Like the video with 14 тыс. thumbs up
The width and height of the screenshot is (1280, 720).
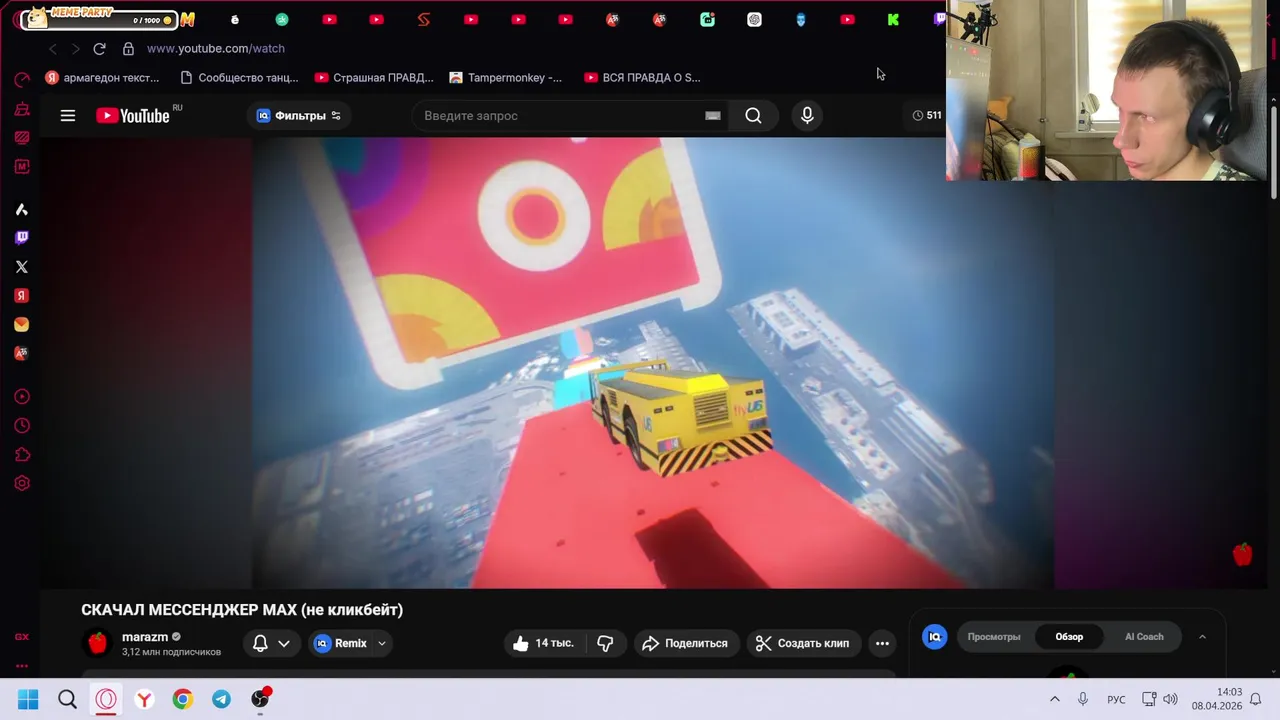click(x=544, y=644)
